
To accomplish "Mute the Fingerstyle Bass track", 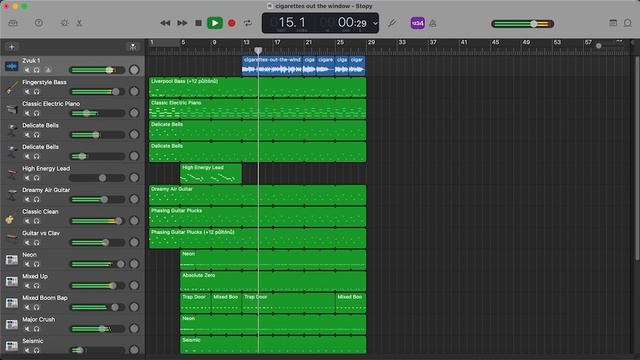I will point(27,92).
